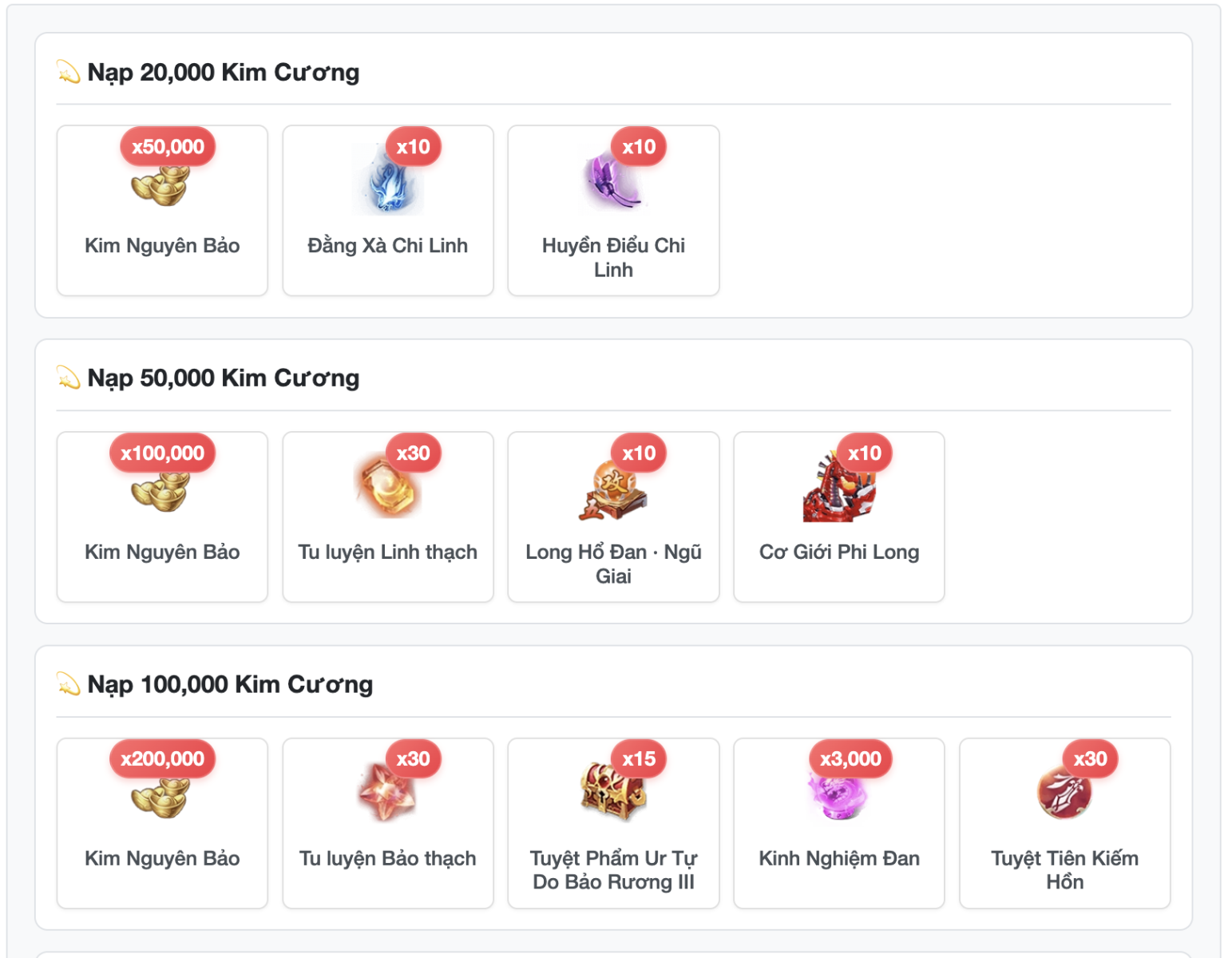The image size is (1232, 958).
Task: Click the x3,000 Kinh Nghiệm Đan badge
Action: pyautogui.click(x=850, y=759)
